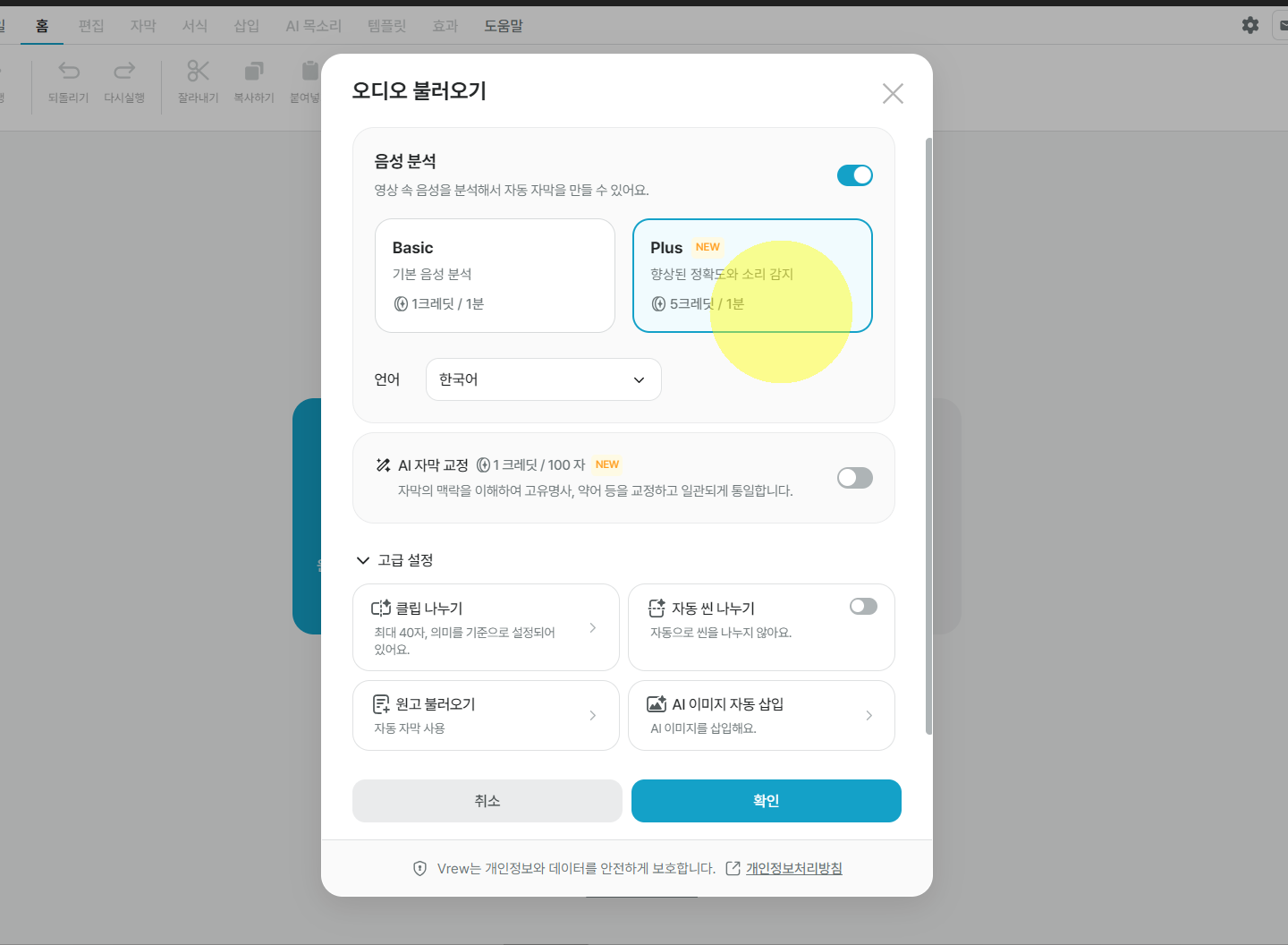
Task: Enable the 자동 씬 나누기 toggle
Action: 863,607
